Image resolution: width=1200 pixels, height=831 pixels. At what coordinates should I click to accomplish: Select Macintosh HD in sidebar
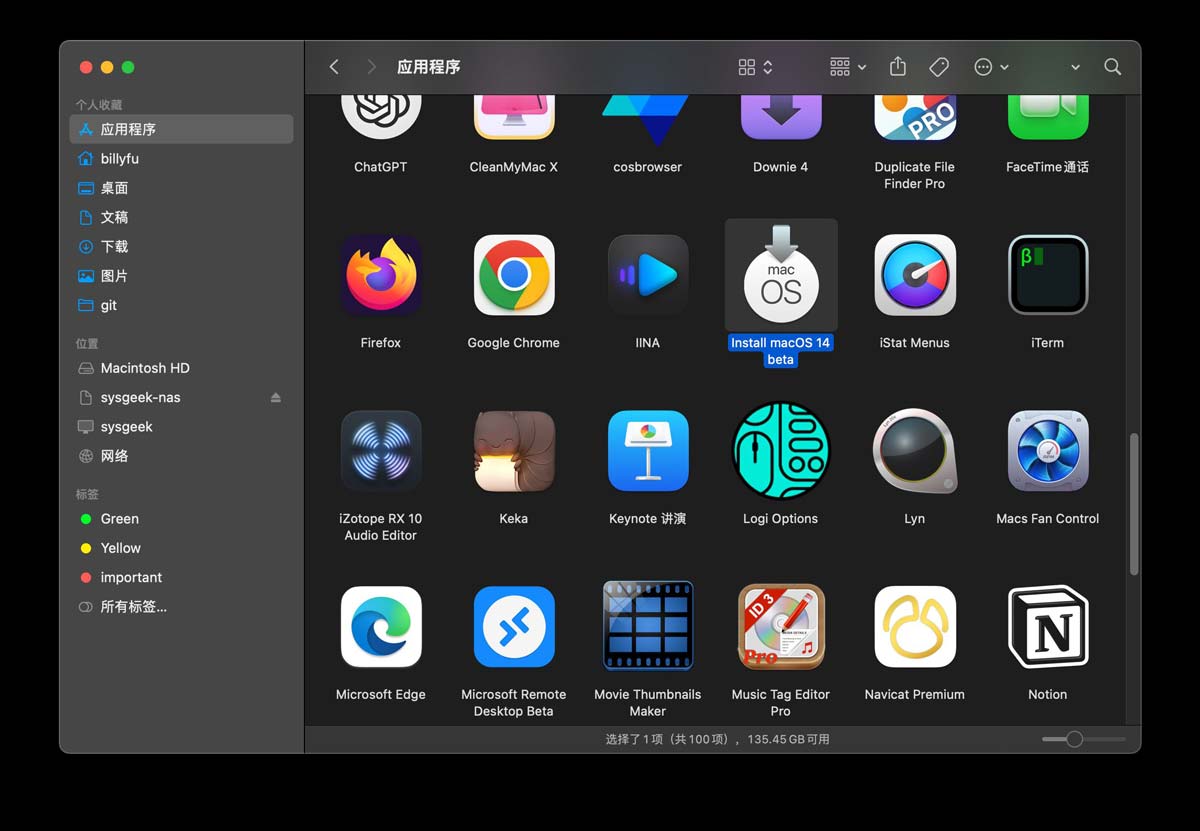pyautogui.click(x=144, y=368)
